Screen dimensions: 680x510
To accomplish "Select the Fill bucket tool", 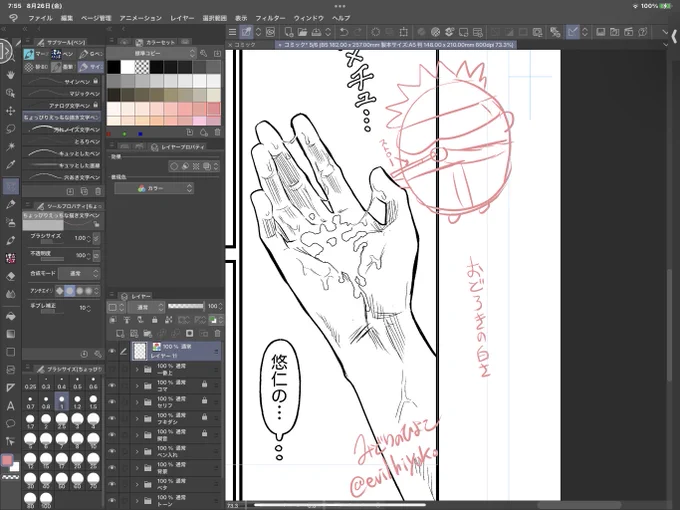I will point(11,316).
